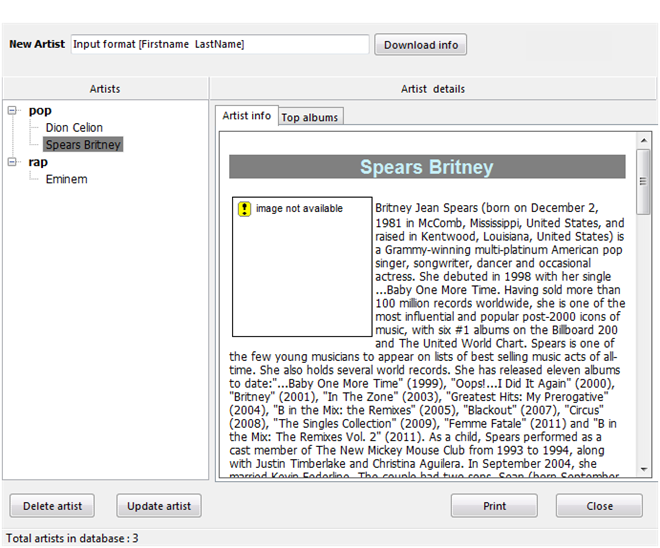
Task: Click the Total artists in database status text
Action: coord(72,538)
